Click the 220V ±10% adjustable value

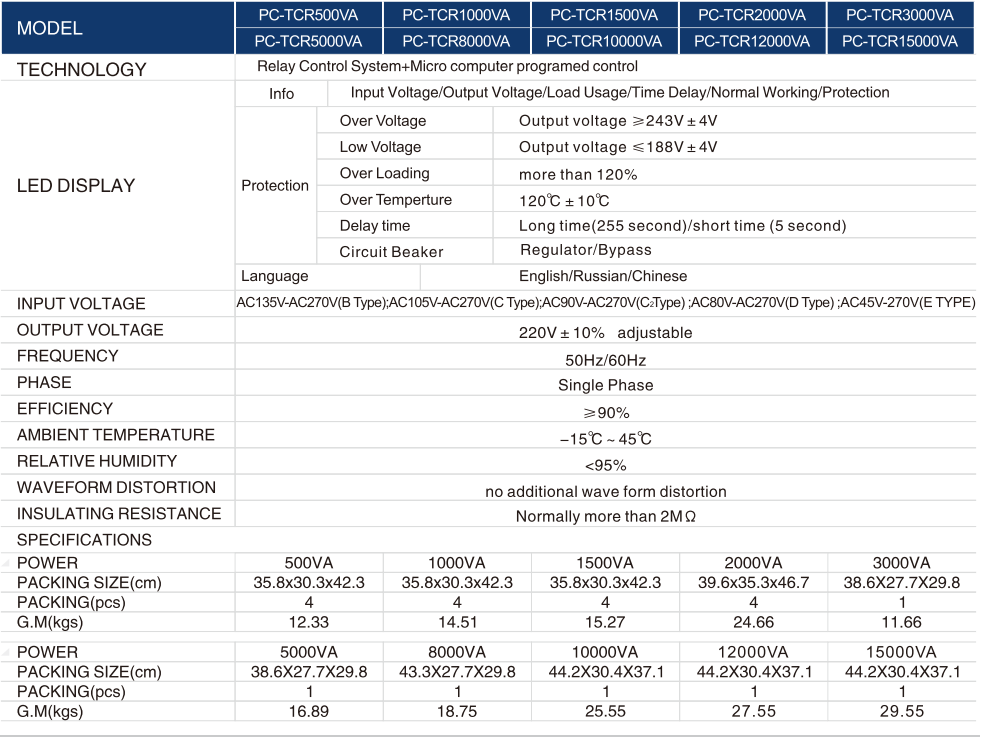coord(605,332)
